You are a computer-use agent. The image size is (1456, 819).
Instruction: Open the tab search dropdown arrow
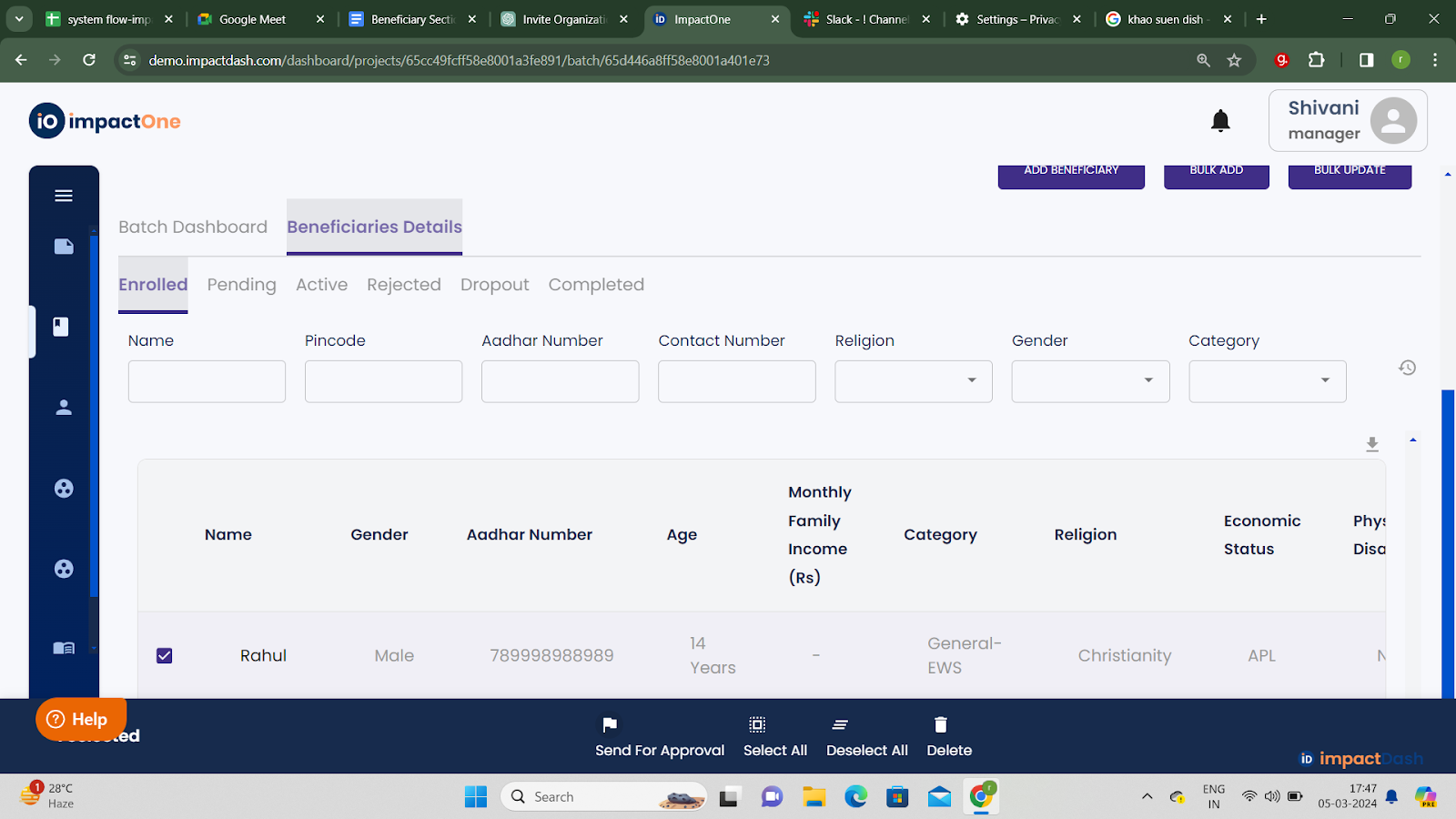coord(19,18)
